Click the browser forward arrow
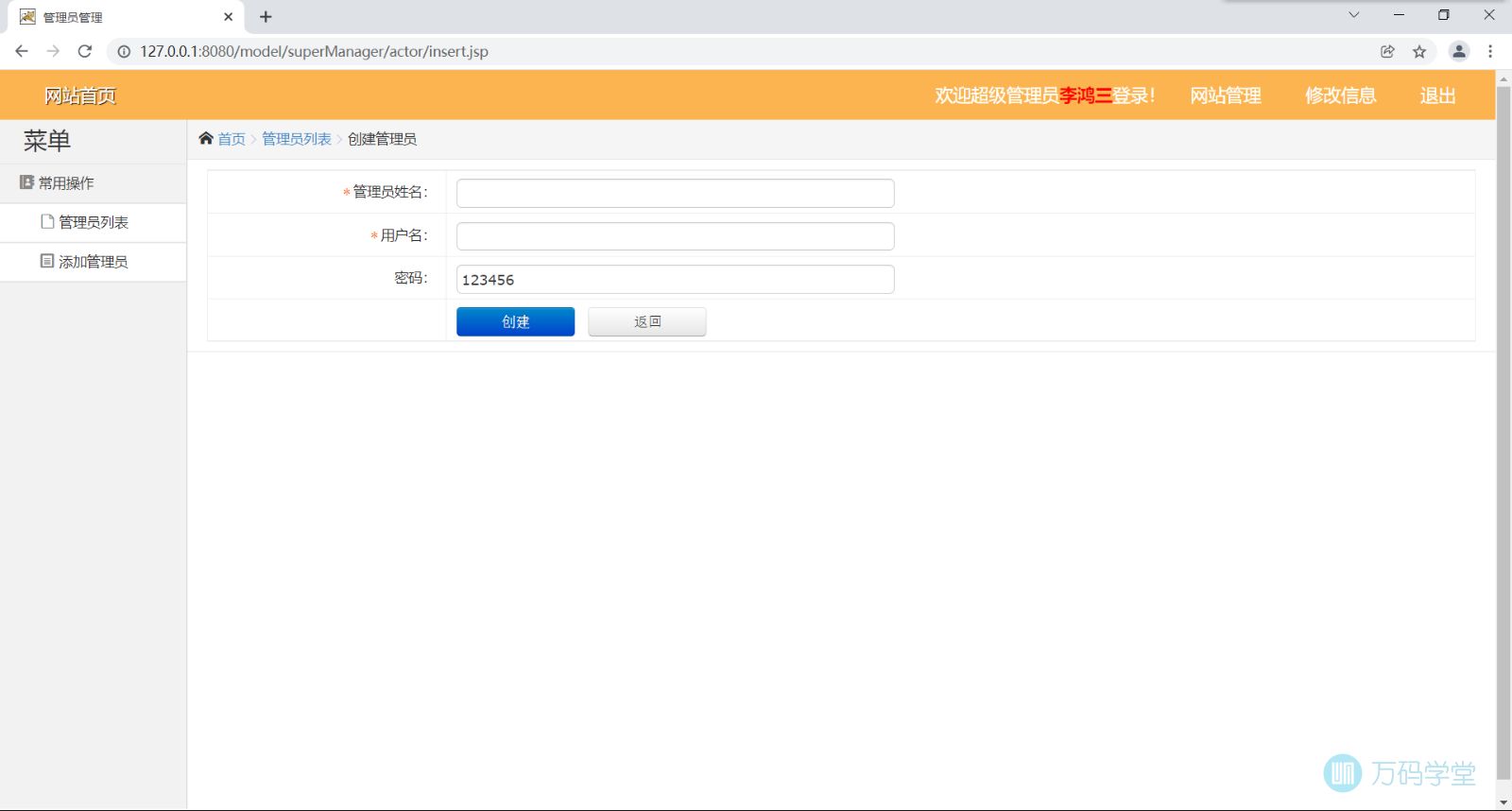Viewport: 1512px width, 811px height. [x=53, y=51]
